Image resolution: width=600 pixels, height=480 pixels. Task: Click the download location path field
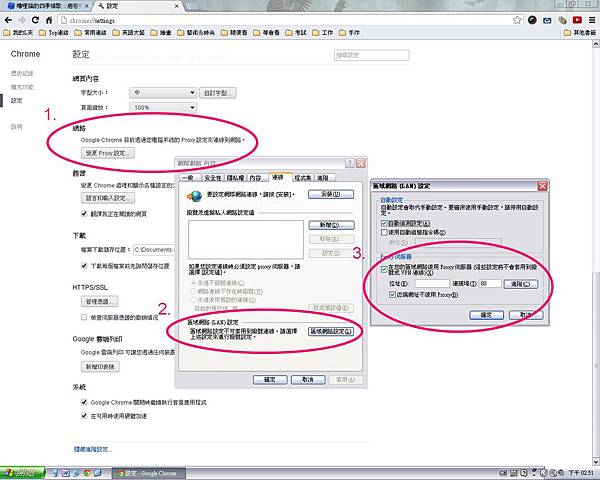coord(154,250)
